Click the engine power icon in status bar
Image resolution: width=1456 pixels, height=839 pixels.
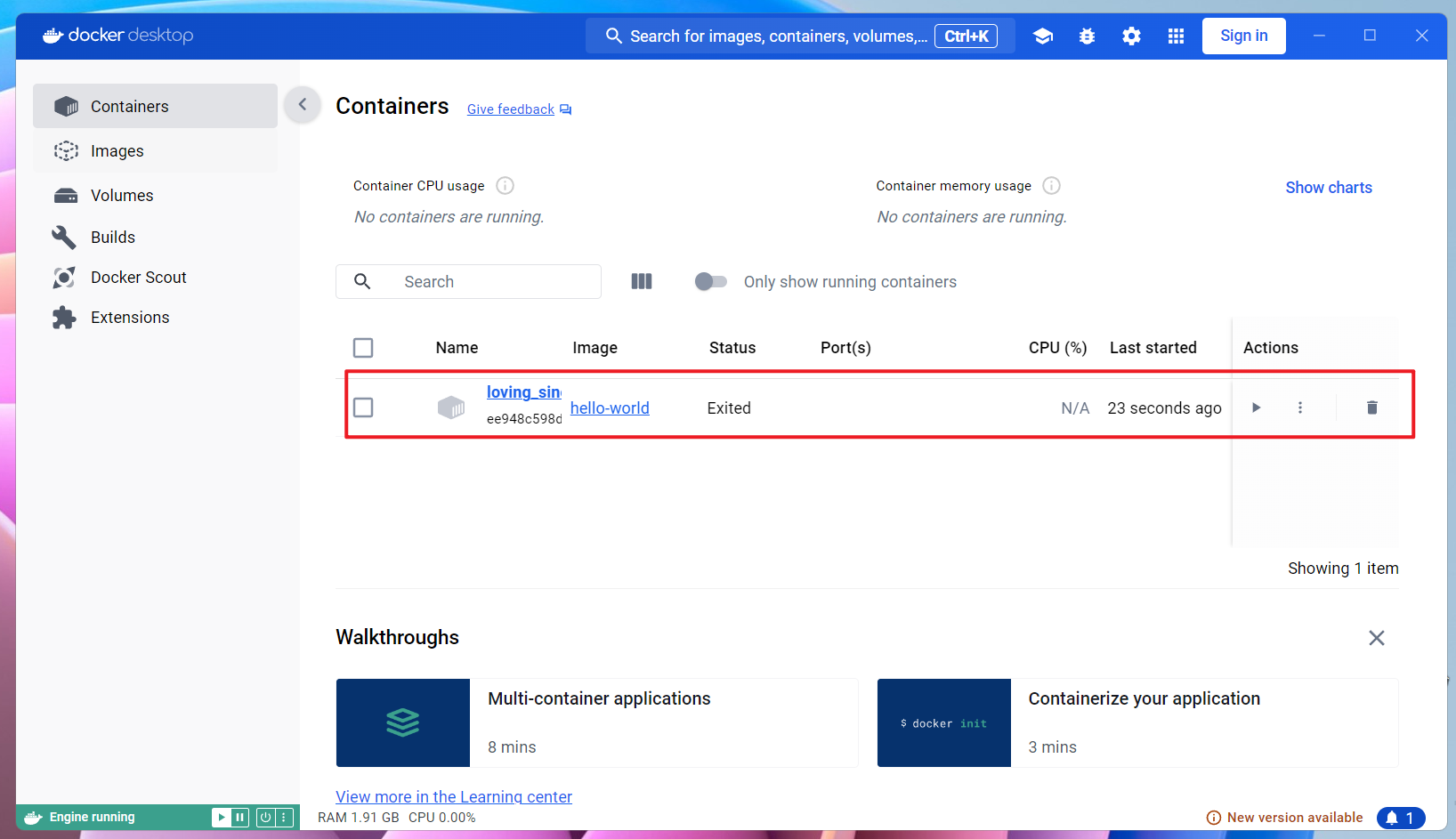point(265,817)
